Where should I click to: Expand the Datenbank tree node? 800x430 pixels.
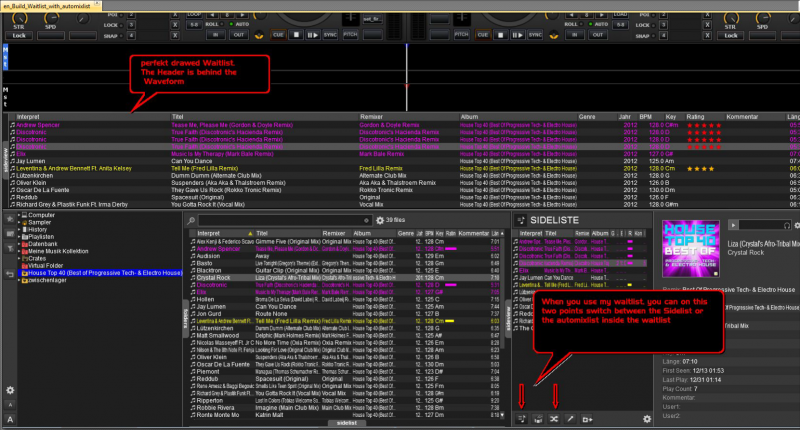[x=19, y=244]
